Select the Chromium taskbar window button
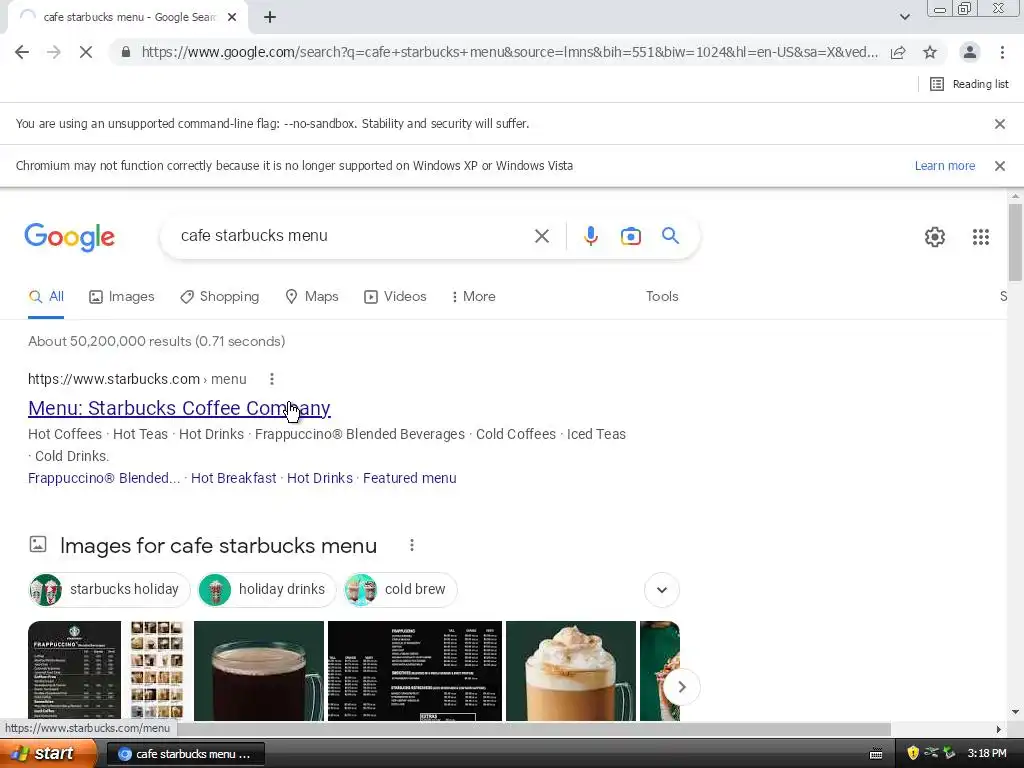Viewport: 1024px width, 768px height. [x=185, y=754]
